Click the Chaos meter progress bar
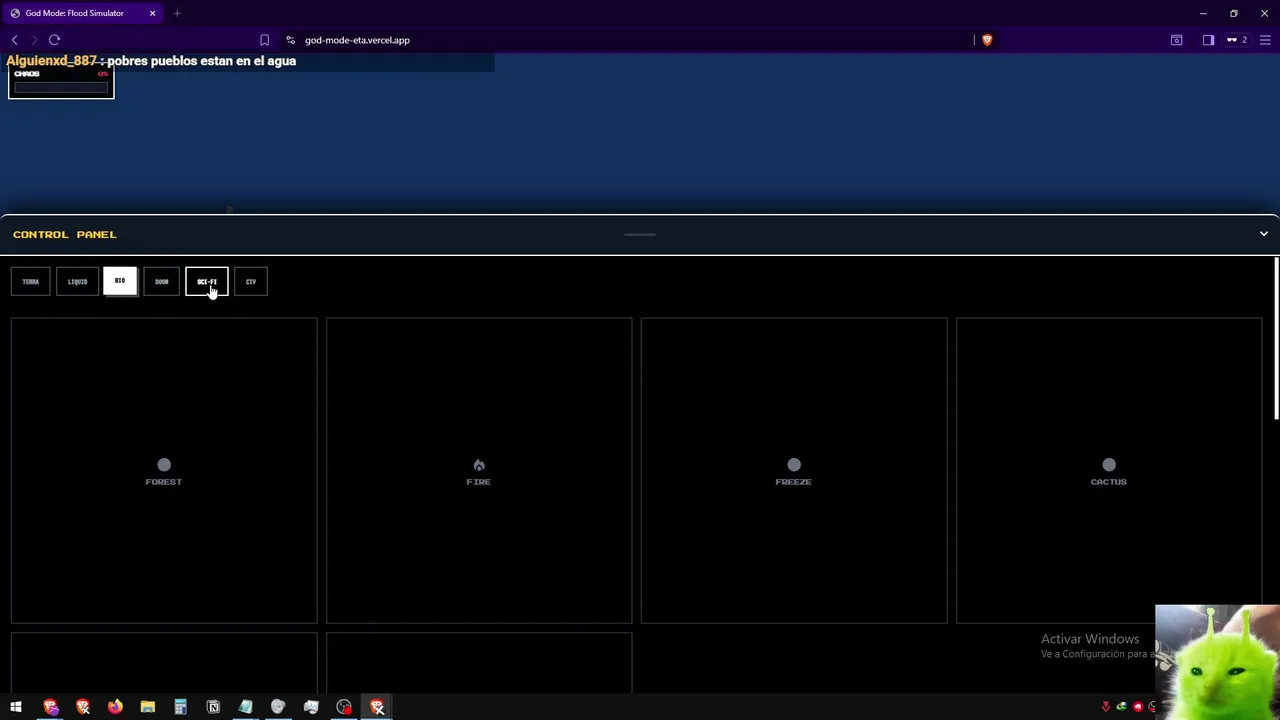Viewport: 1280px width, 720px height. point(61,88)
